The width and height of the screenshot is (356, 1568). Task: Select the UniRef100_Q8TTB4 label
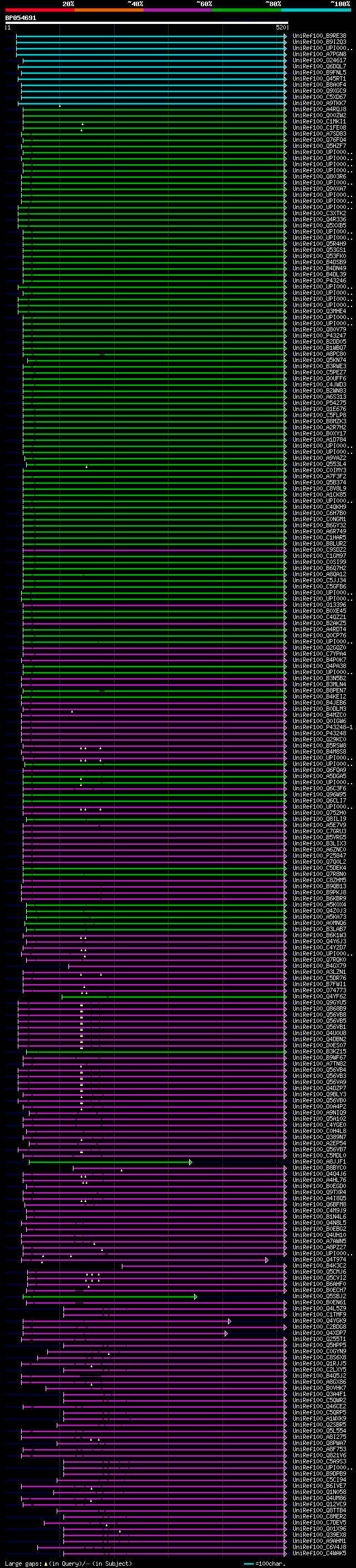coord(319,1510)
